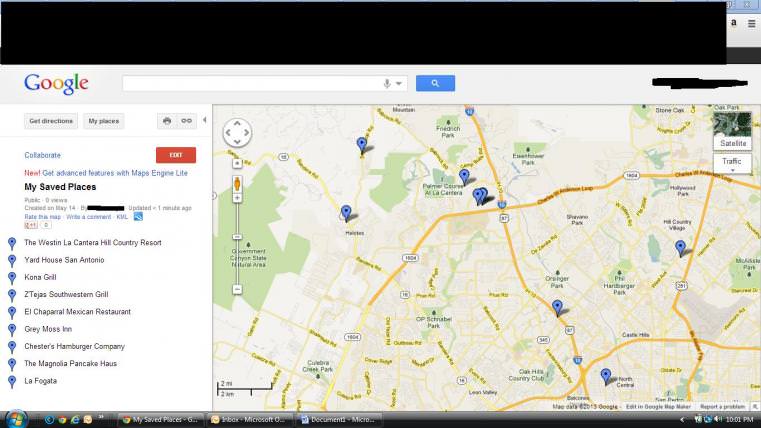This screenshot has width=761, height=428.
Task: Click the map pin near North Central
Action: (606, 376)
